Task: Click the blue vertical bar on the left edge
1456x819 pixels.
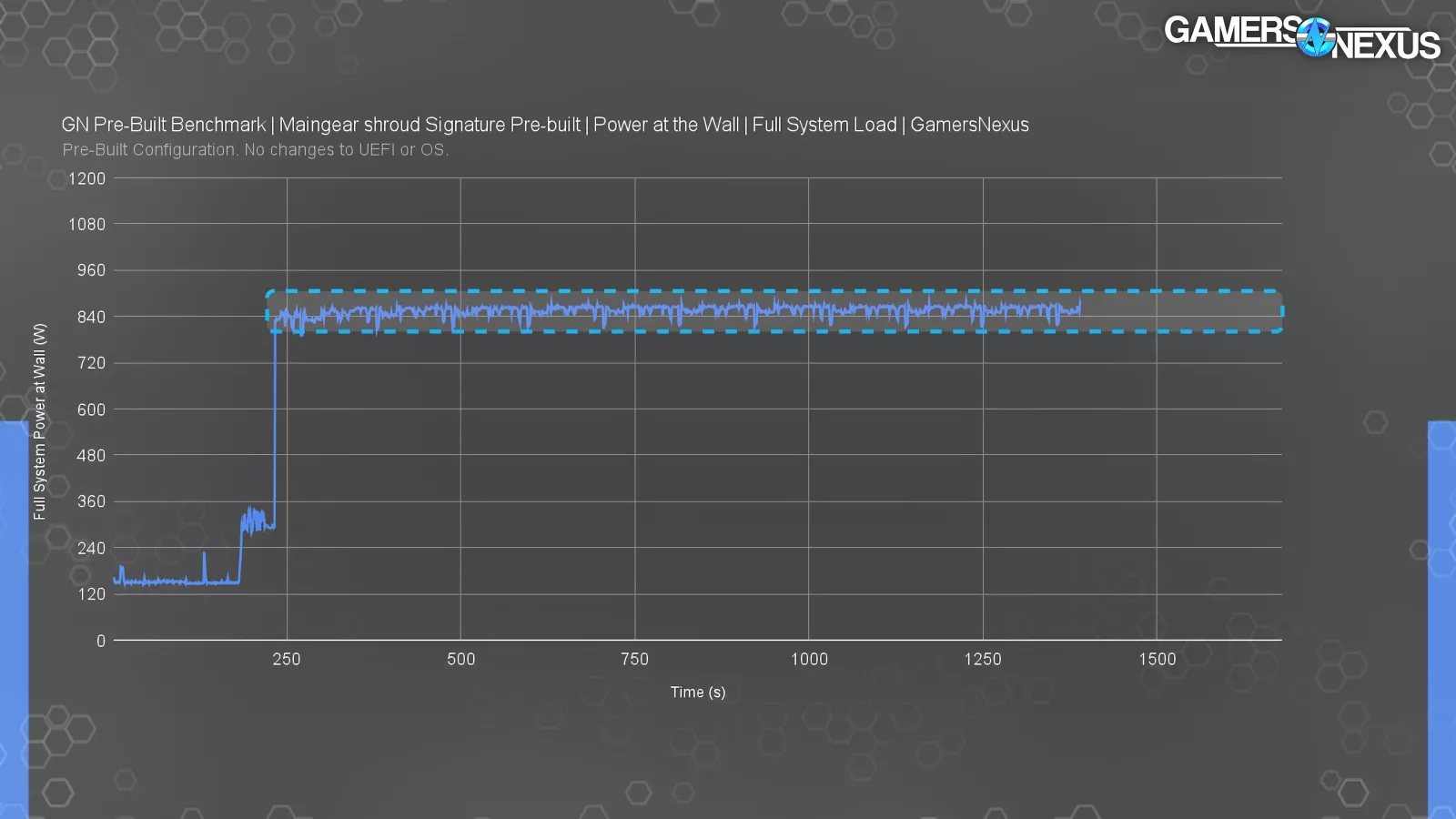Action: pos(14,619)
